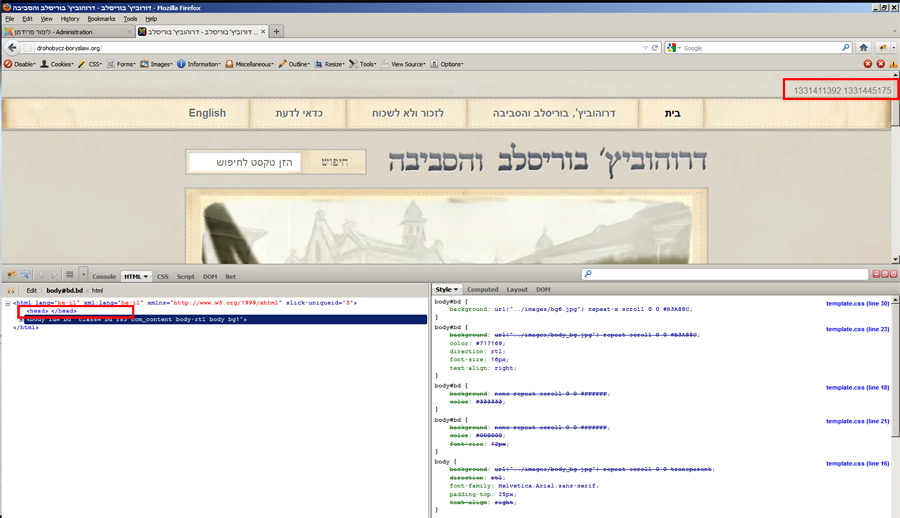
Task: Click the Firebug button in navigation toolbar
Action: (x=883, y=48)
